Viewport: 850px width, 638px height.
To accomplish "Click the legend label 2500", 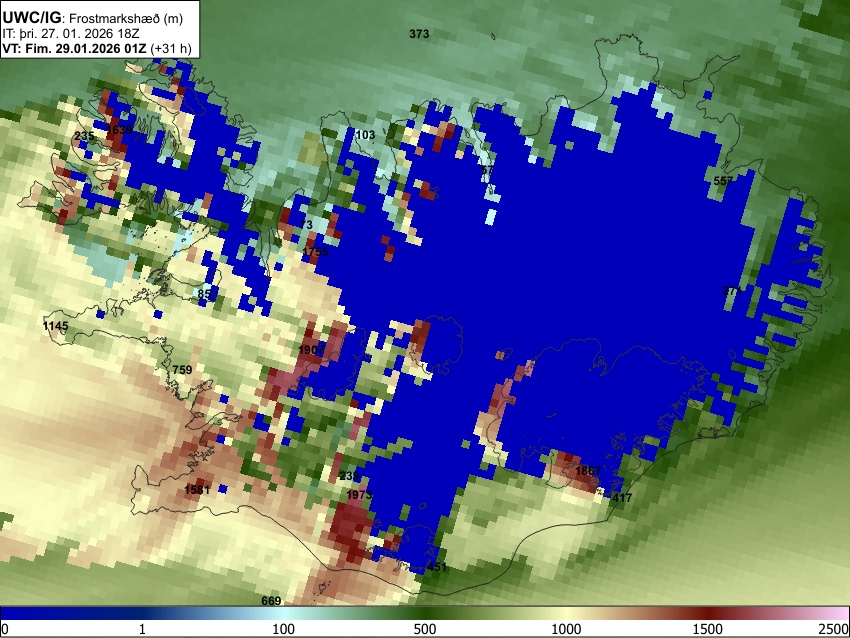I will click(834, 629).
